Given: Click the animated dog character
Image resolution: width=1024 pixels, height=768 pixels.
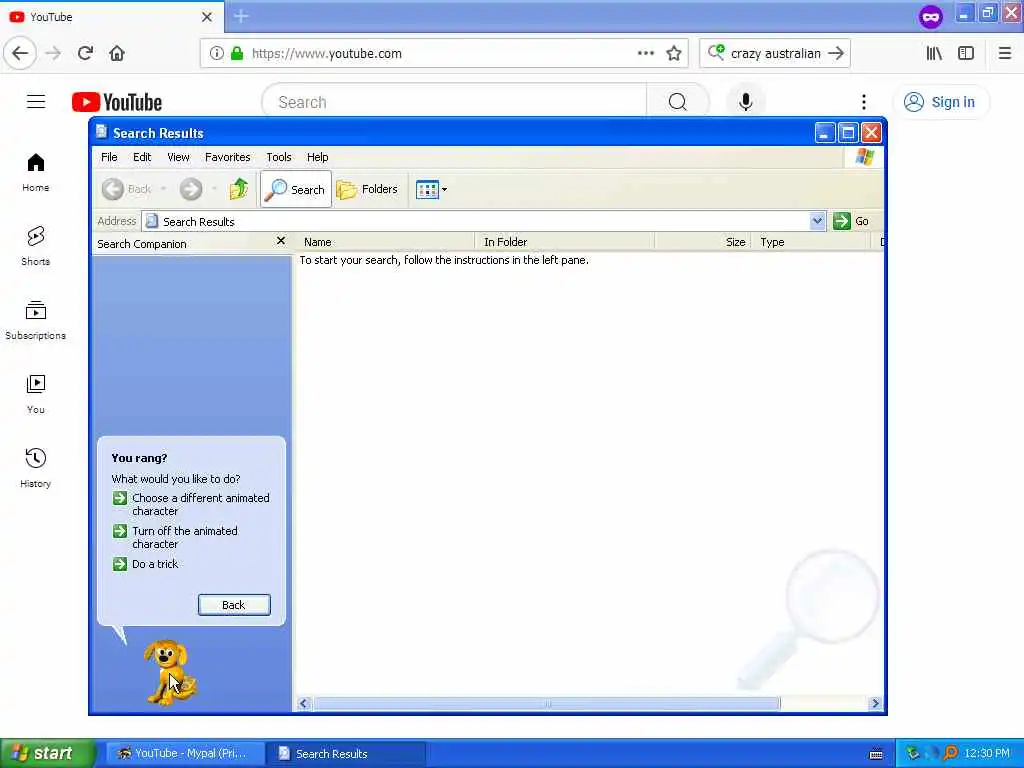Looking at the screenshot, I should point(168,672).
